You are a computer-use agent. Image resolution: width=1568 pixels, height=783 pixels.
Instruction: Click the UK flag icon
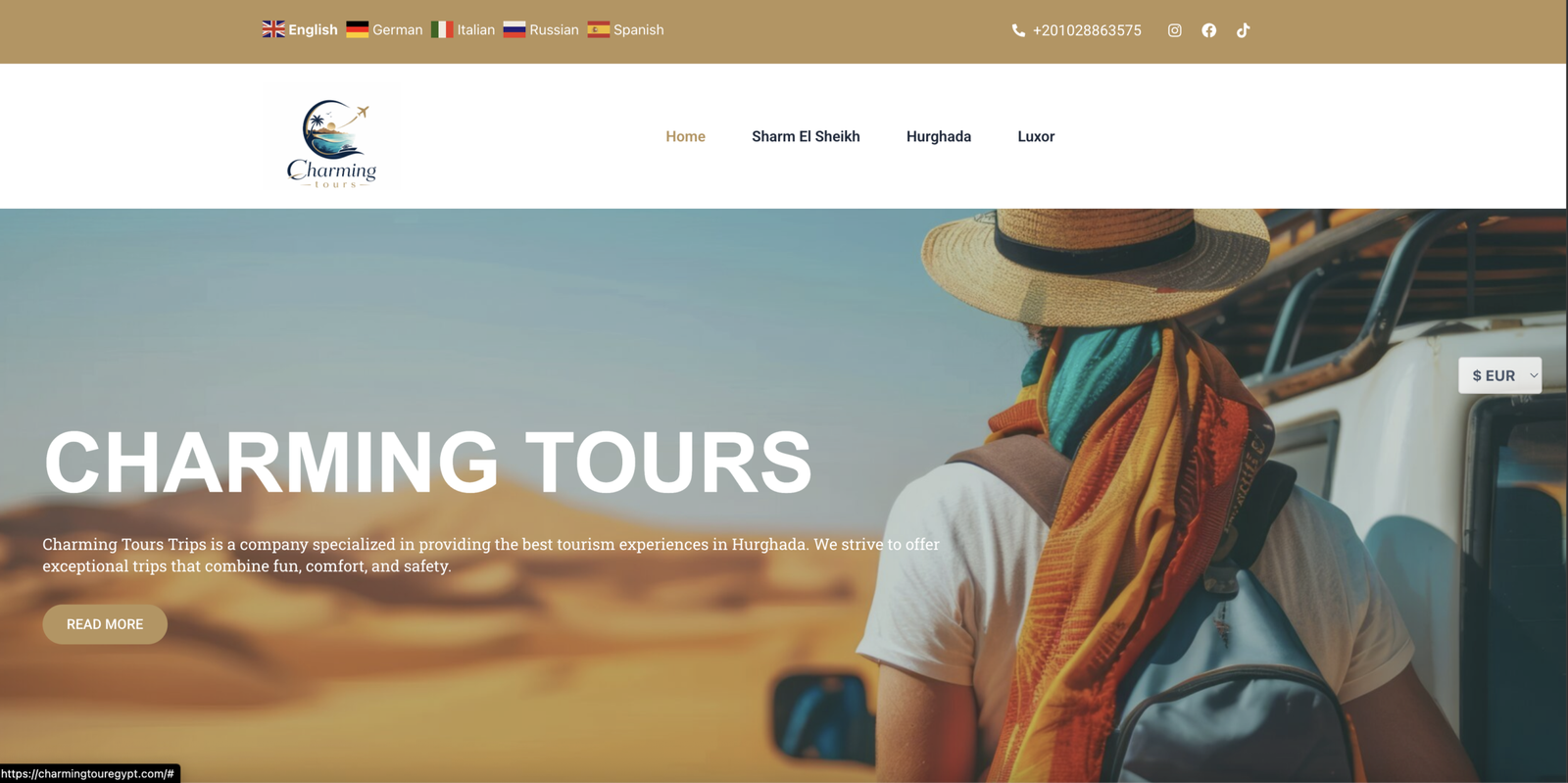(x=273, y=29)
